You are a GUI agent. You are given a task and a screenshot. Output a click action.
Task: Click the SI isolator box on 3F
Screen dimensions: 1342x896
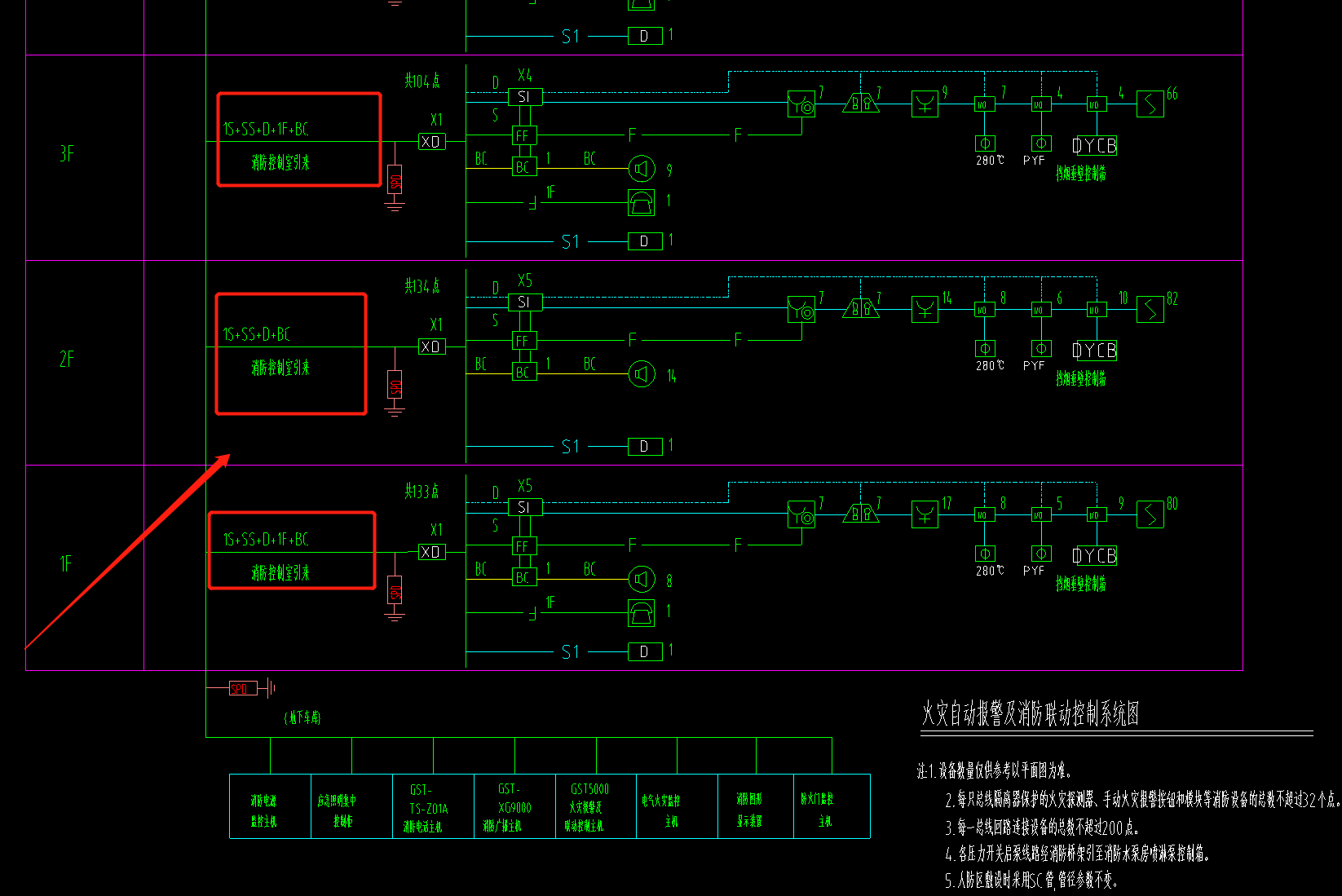[525, 96]
